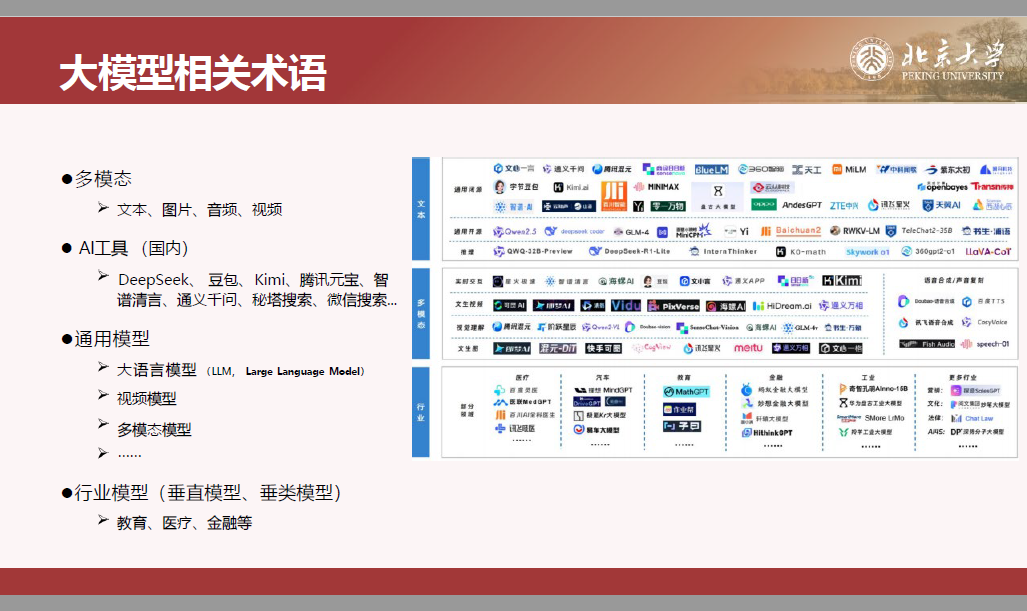
Task: Click the green OPPO logo
Action: tap(764, 205)
